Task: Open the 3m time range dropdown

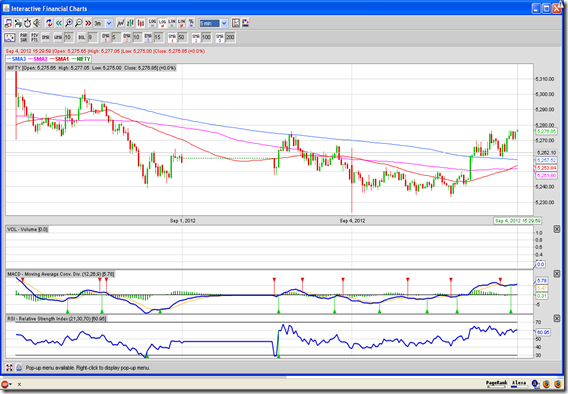Action: [x=103, y=23]
